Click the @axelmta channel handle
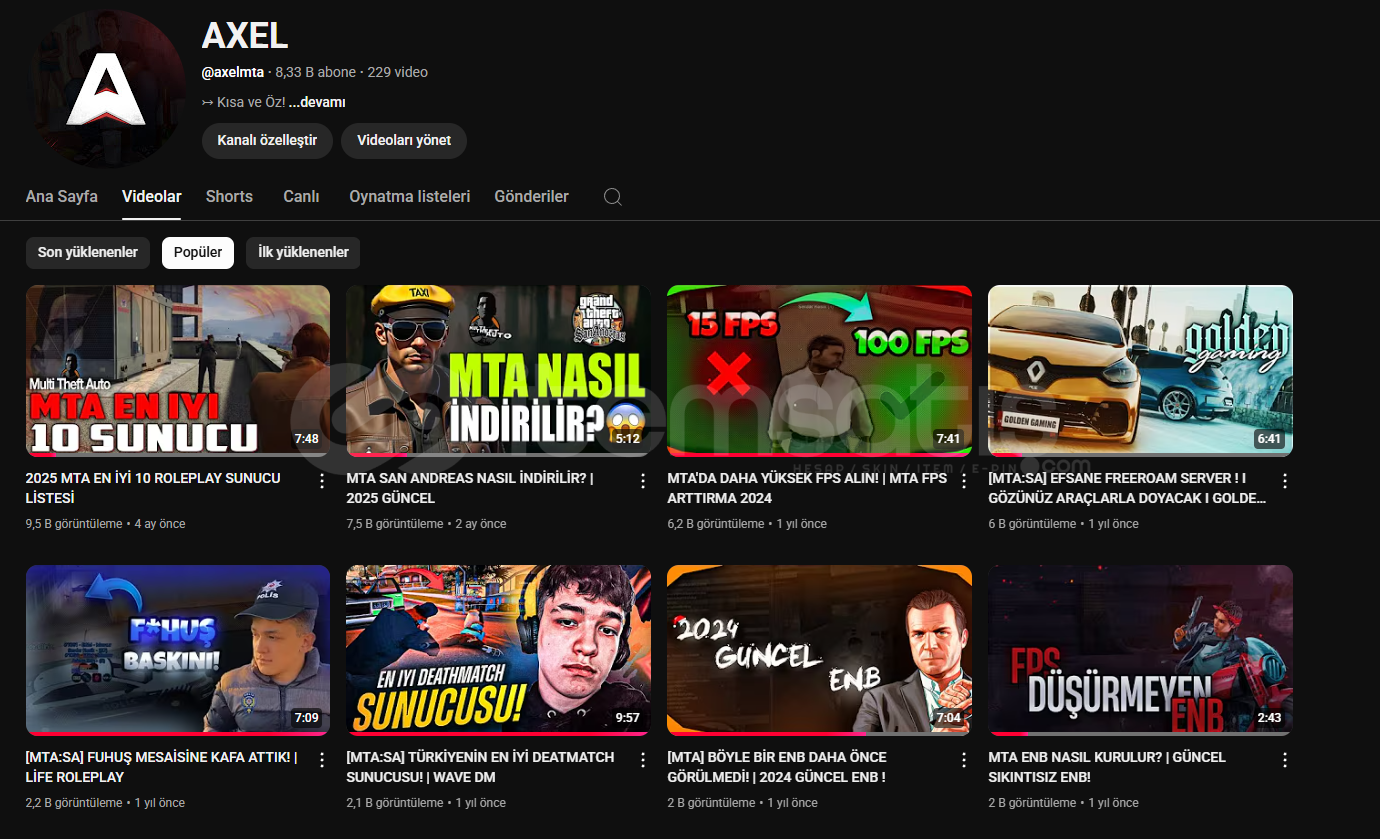Screen dimensions: 1380x839 point(233,72)
